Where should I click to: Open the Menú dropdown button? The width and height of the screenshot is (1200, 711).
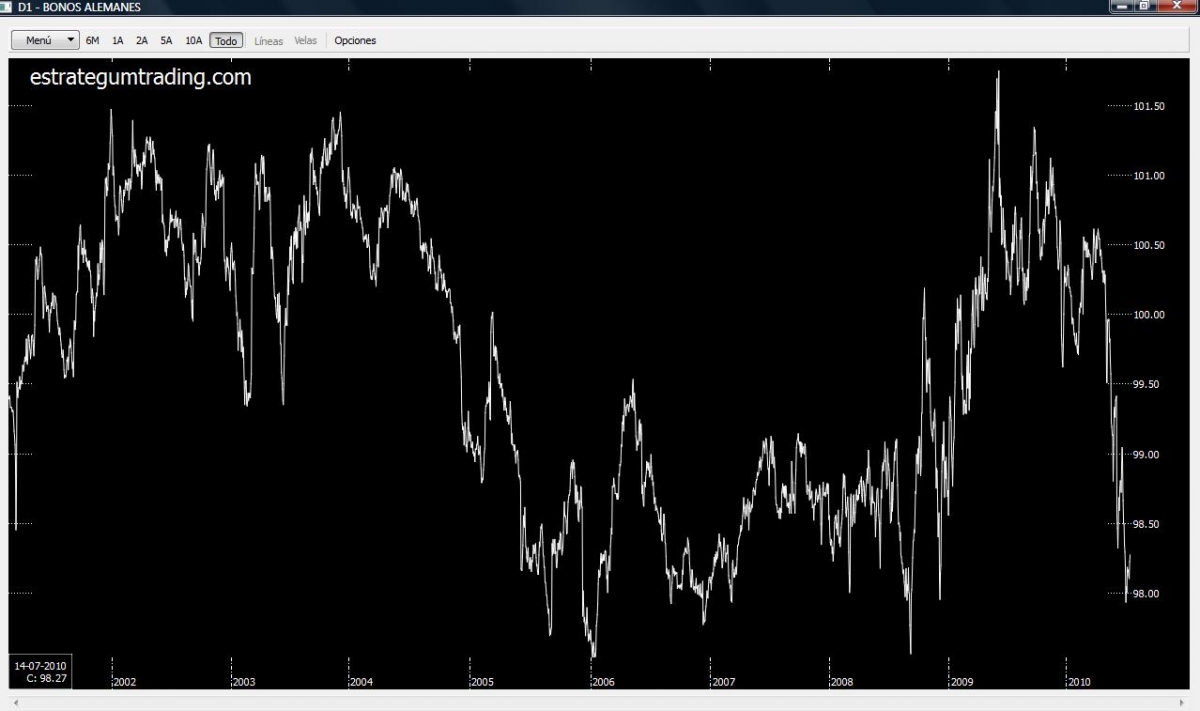click(45, 40)
